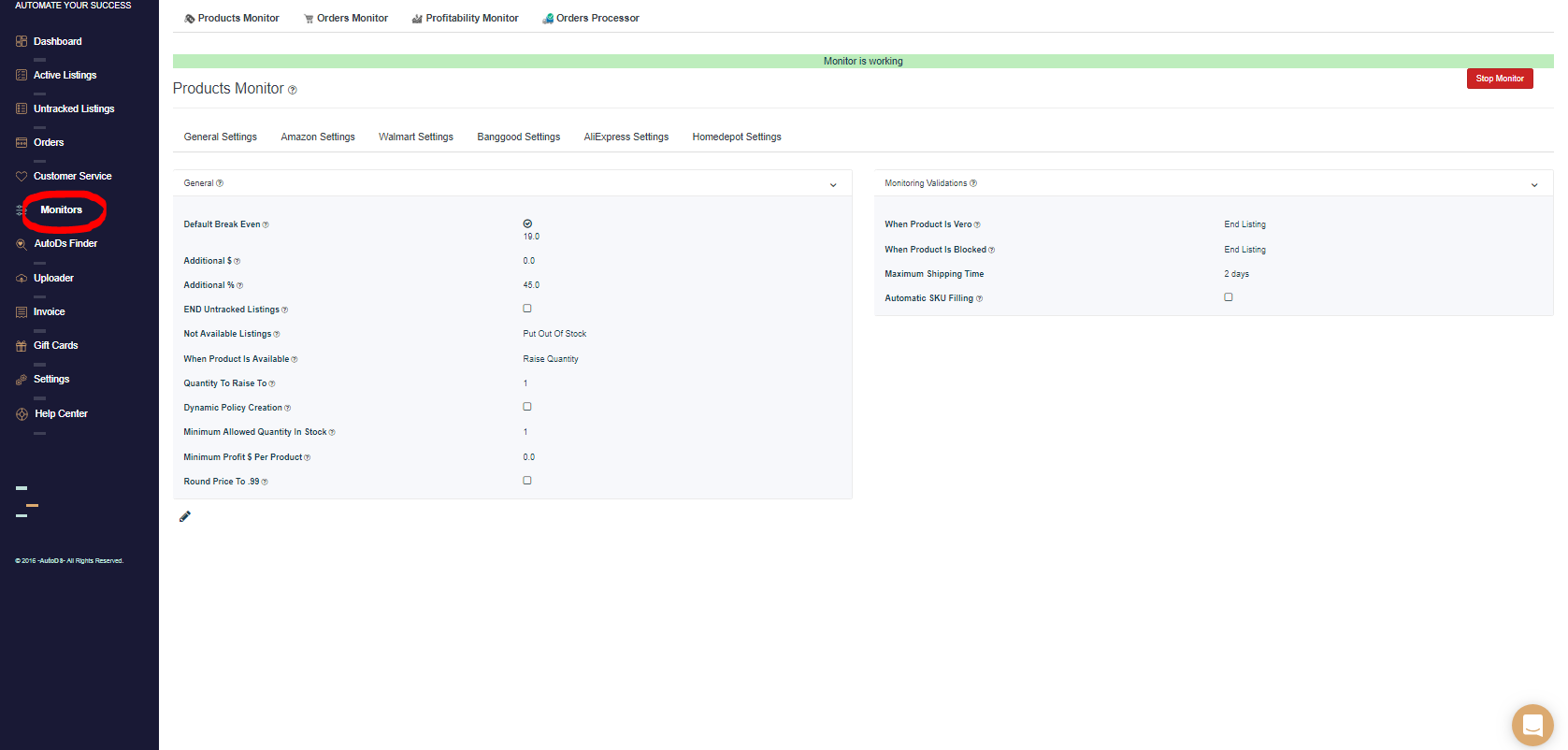Enable Automatic SKU Filling checkbox
The width and height of the screenshot is (1568, 750).
click(x=1229, y=297)
